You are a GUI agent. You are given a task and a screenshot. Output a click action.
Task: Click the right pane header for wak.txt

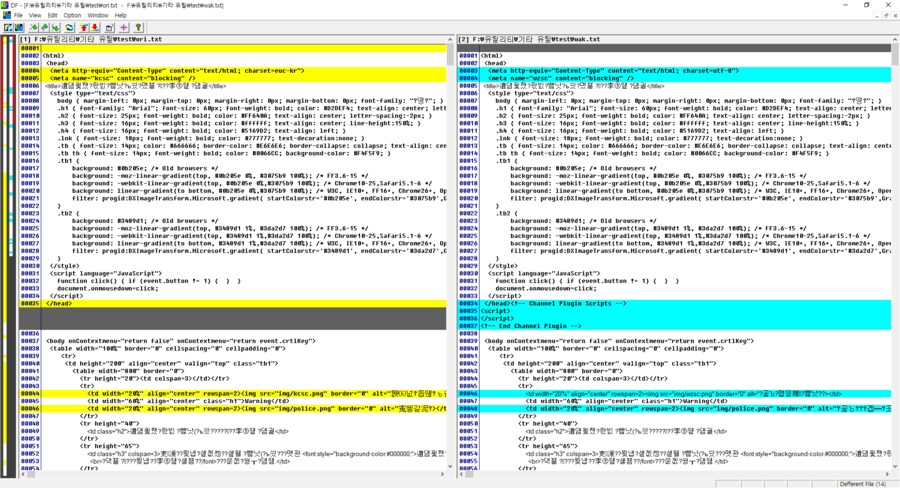(674, 40)
